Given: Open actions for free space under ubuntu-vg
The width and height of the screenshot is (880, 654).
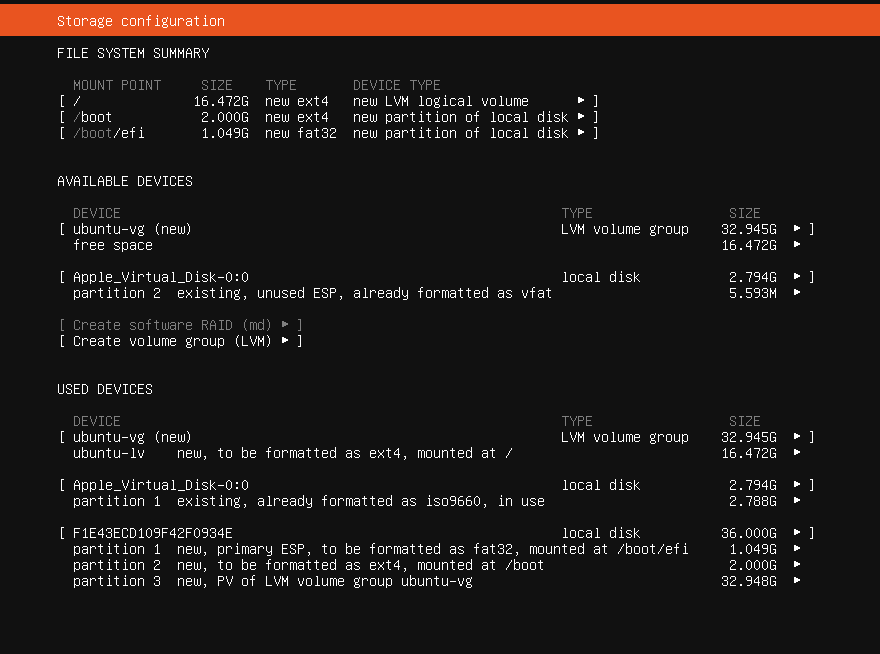Looking at the screenshot, I should (798, 245).
